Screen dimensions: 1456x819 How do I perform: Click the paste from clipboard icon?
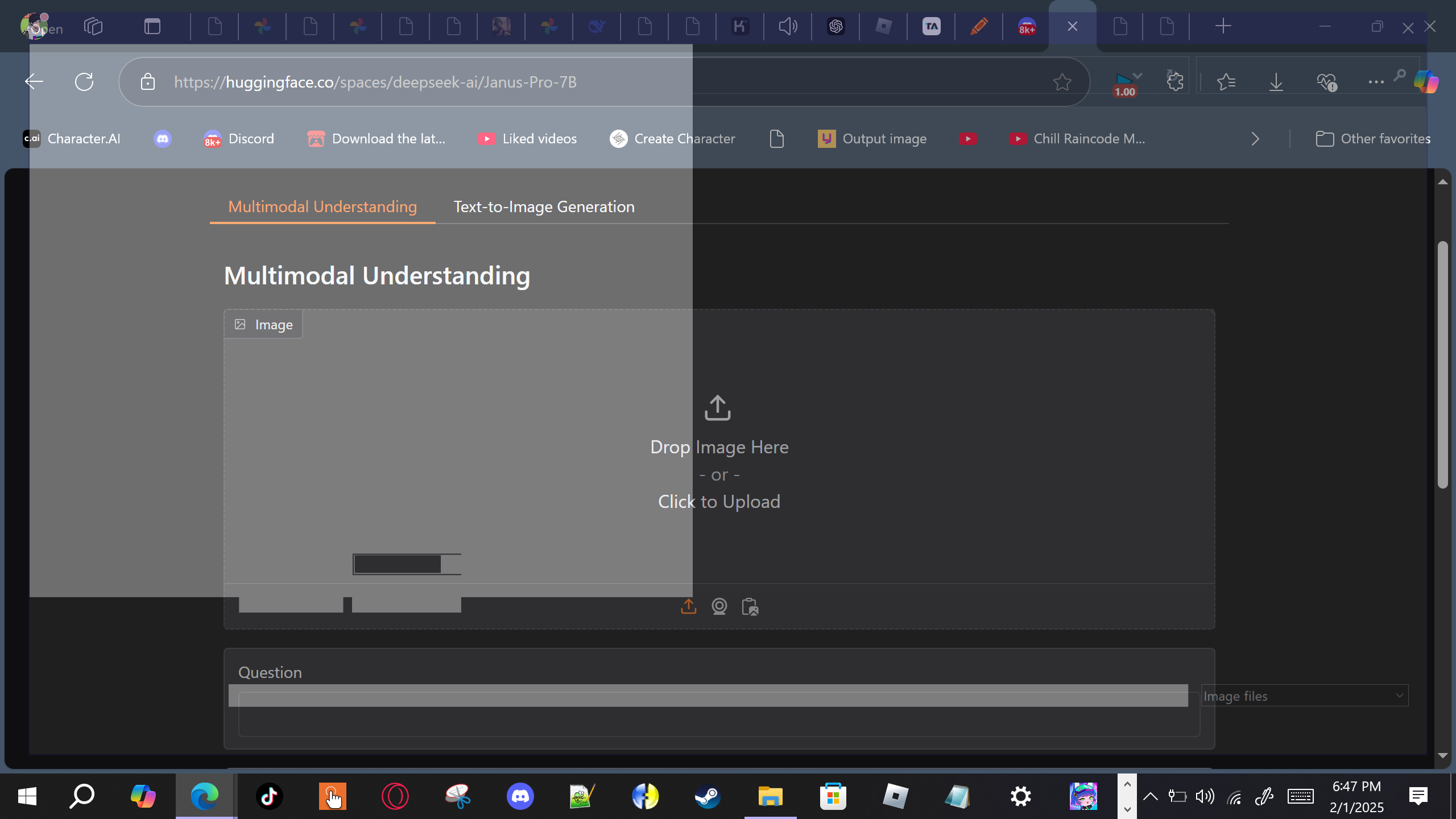coord(750,606)
